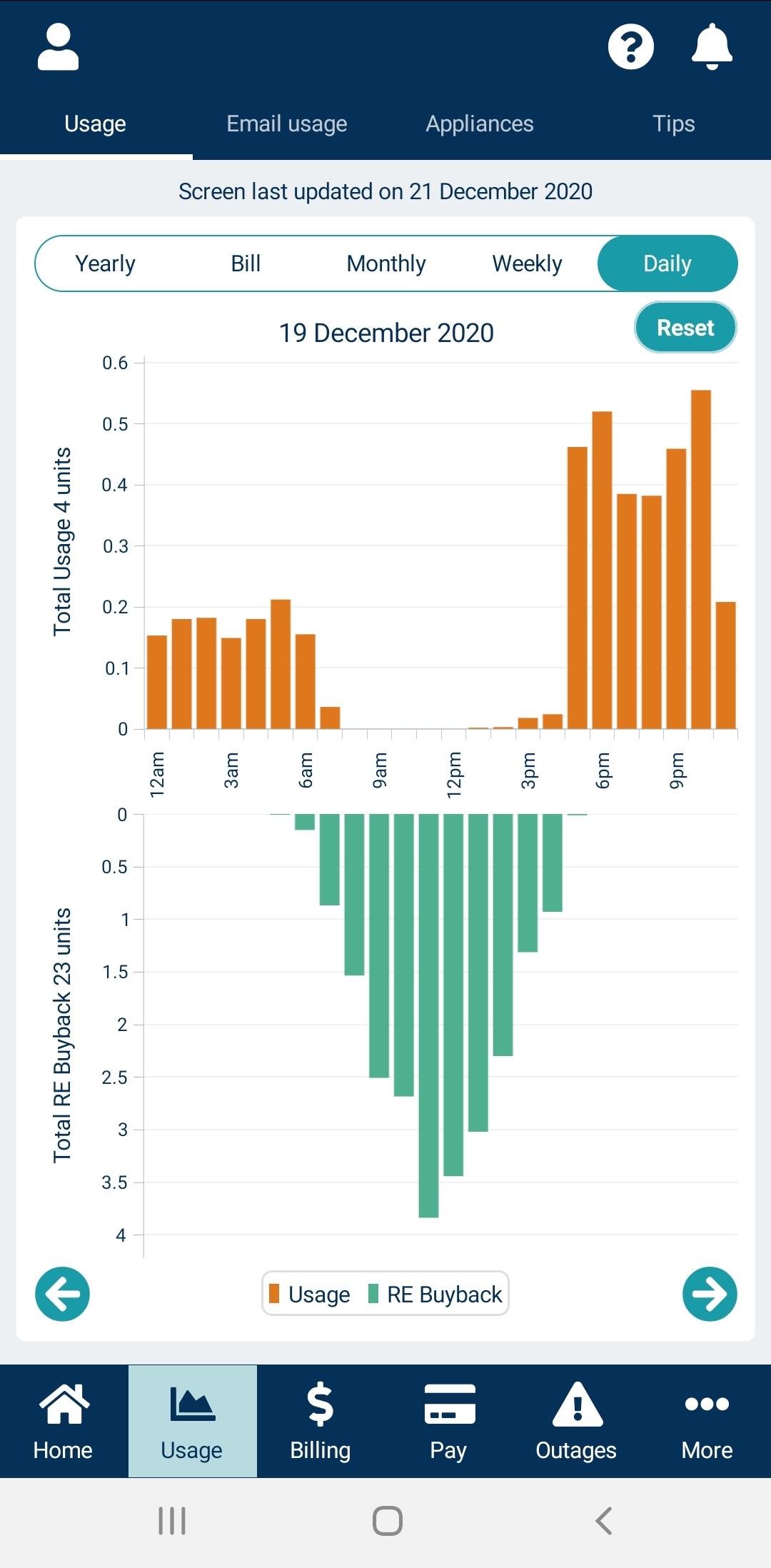Go to next day with right arrow
771x1568 pixels.
click(710, 1294)
